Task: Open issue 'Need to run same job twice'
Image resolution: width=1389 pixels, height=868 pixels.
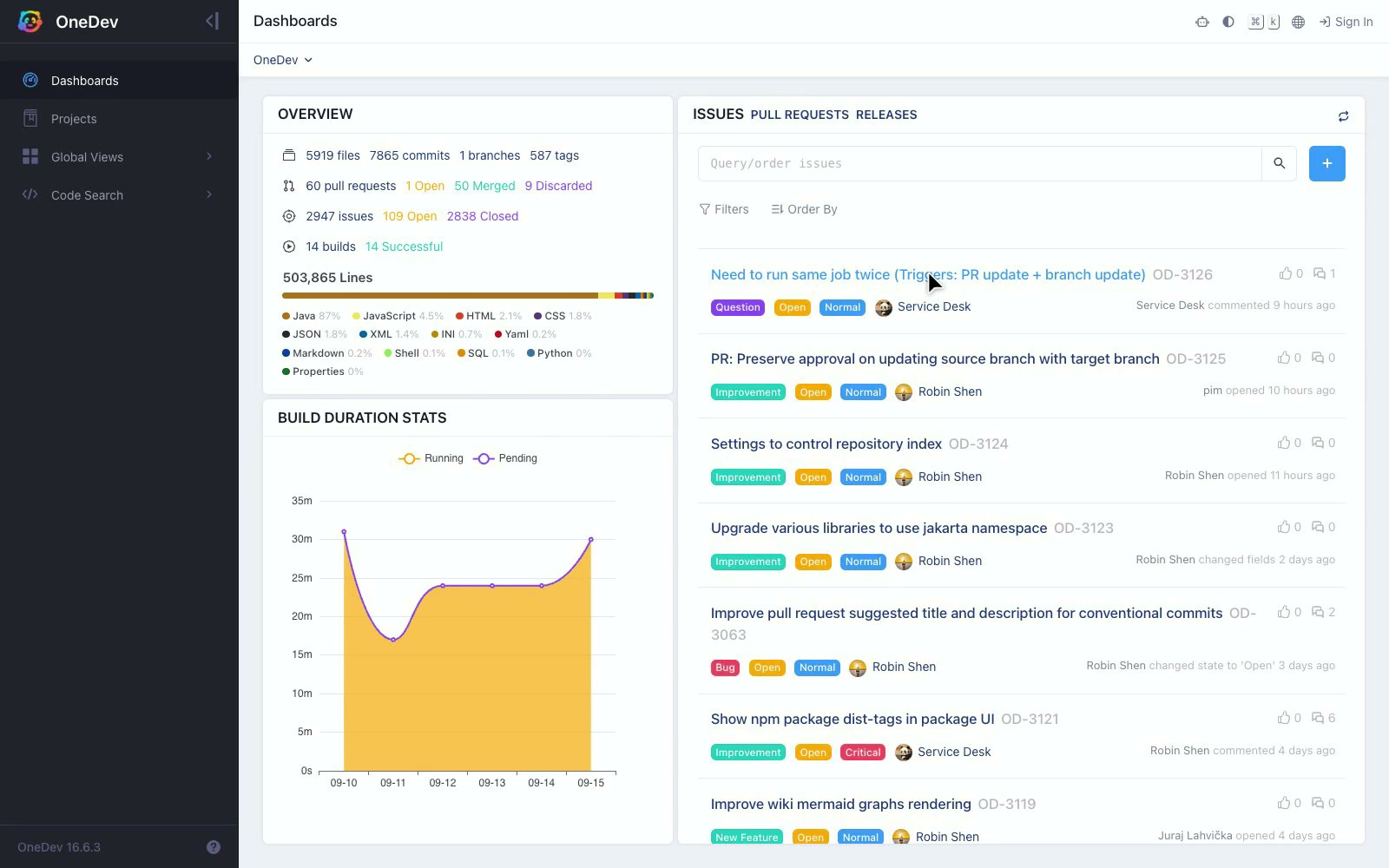Action: tap(928, 274)
